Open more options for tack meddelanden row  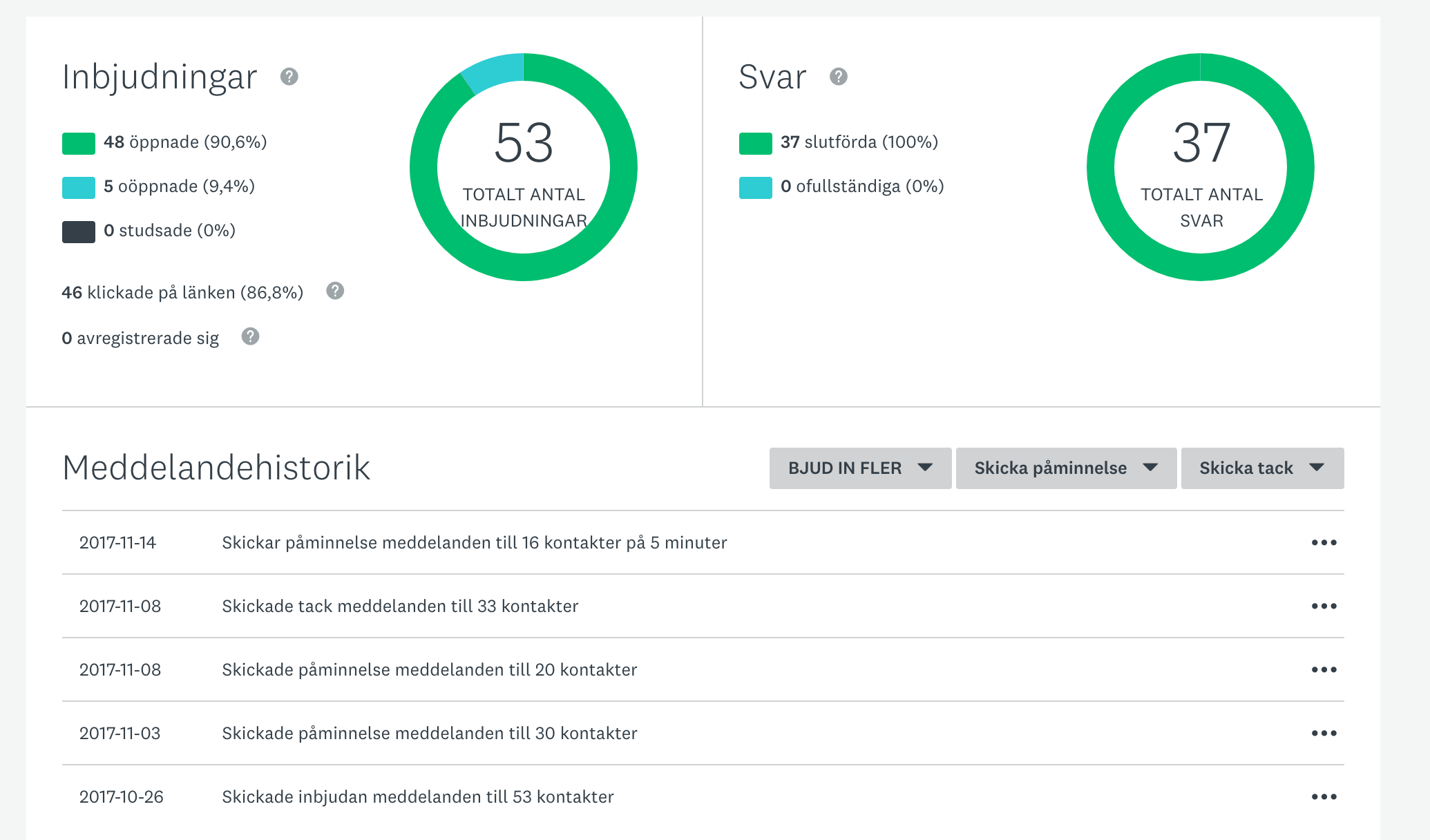pos(1324,606)
